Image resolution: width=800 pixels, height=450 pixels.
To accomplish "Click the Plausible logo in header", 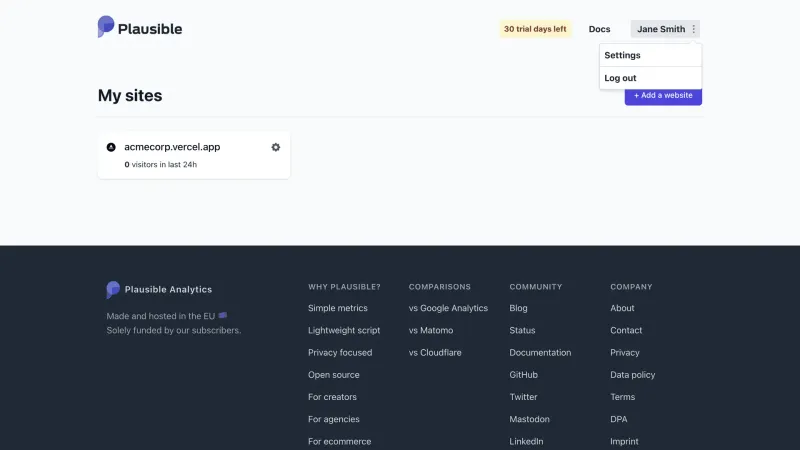I will pos(140,27).
